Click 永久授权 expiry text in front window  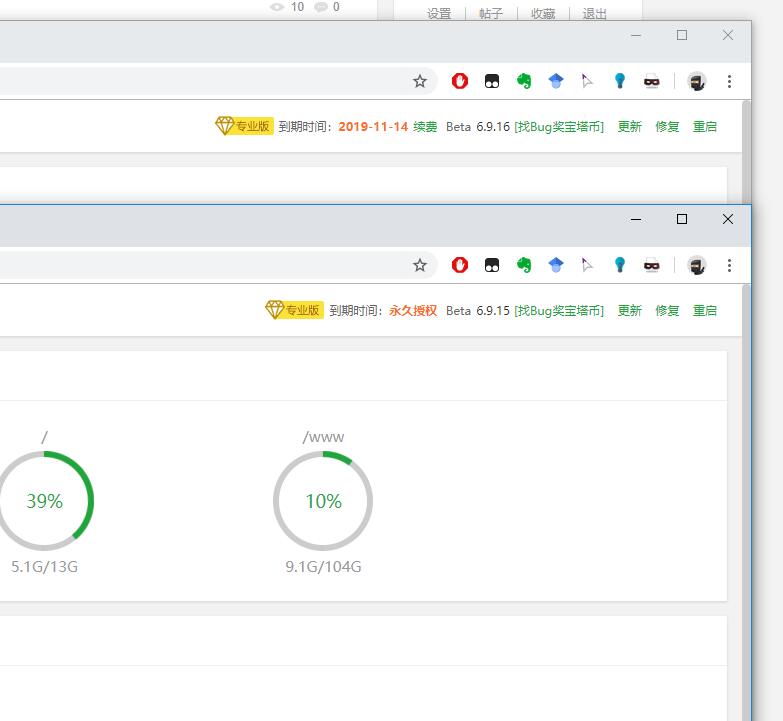413,311
